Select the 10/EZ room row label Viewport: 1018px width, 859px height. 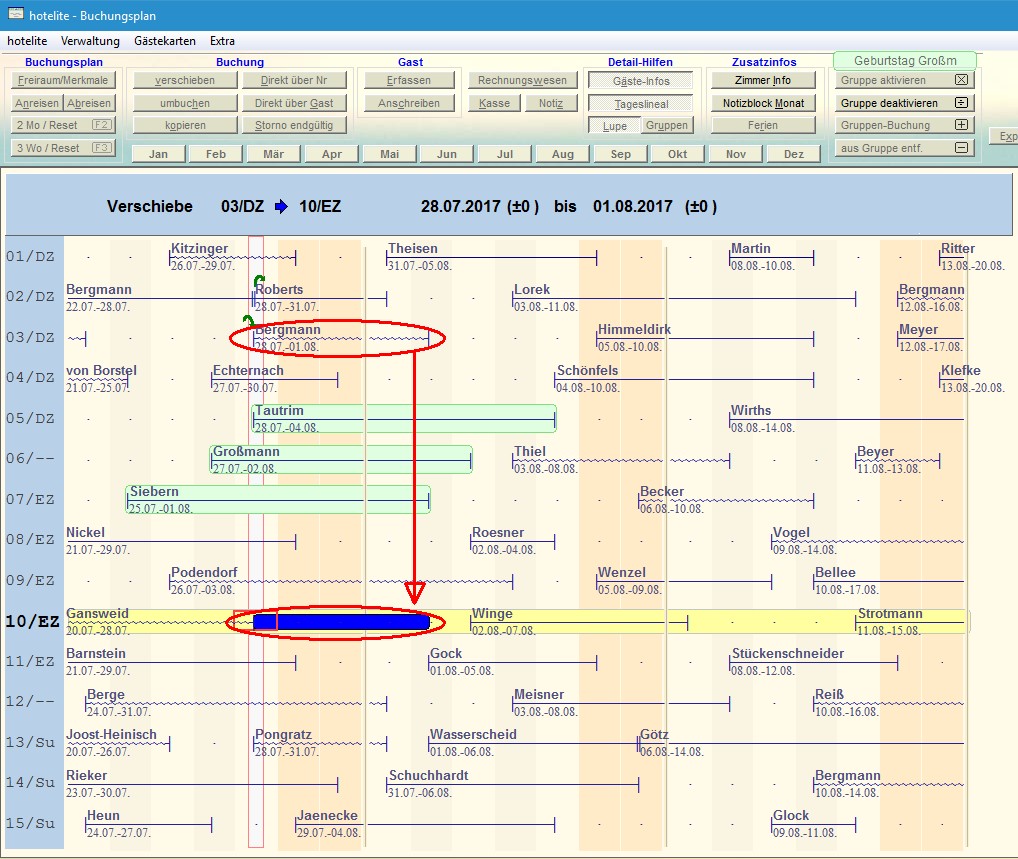point(32,622)
